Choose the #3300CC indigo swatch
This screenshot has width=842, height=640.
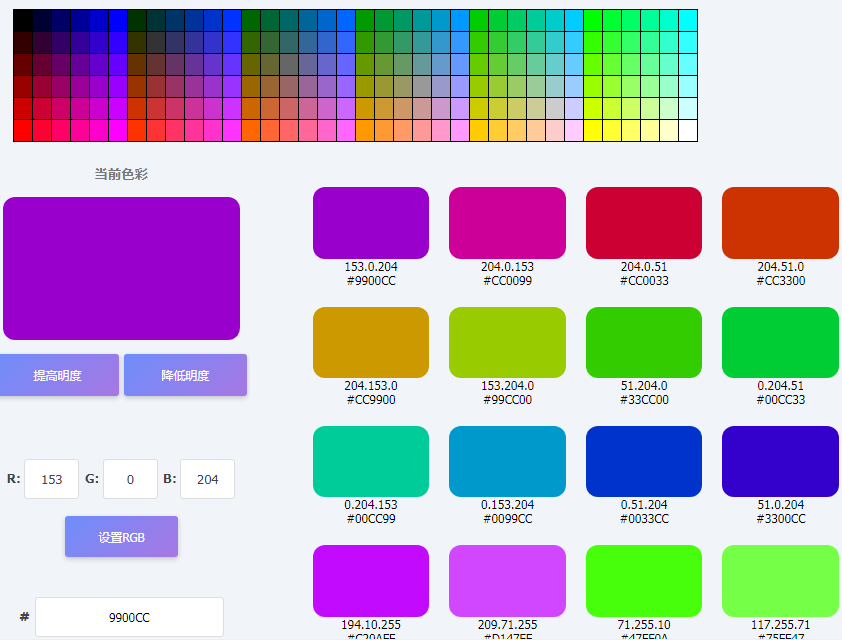click(780, 461)
